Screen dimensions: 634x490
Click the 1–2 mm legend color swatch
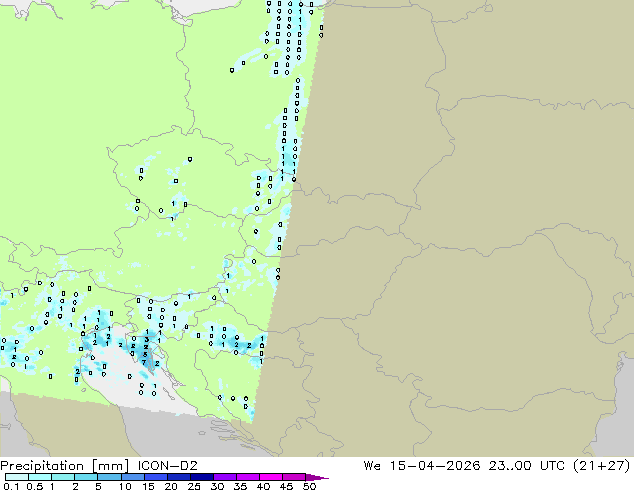(x=63, y=477)
